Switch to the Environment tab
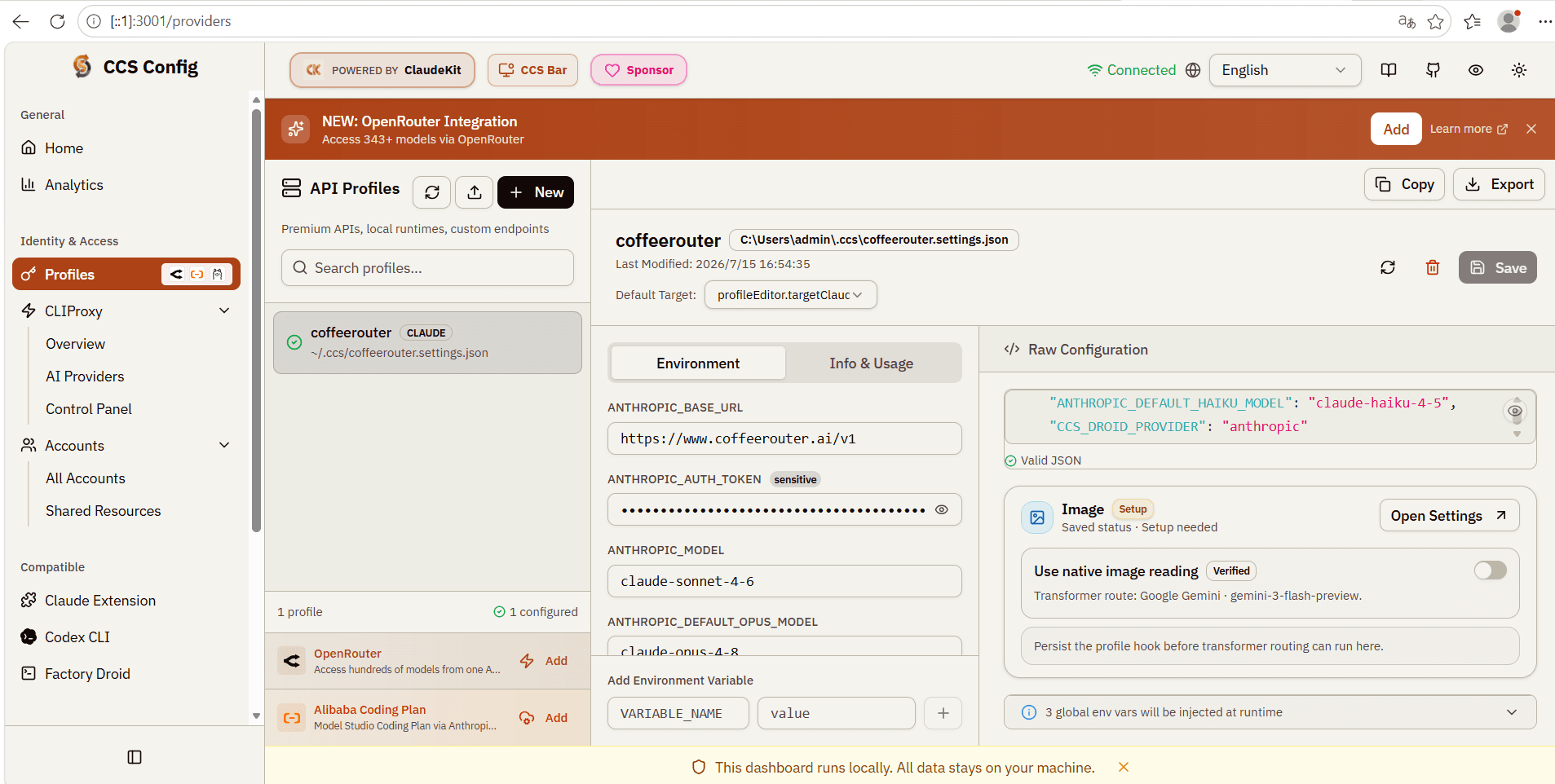 698,363
